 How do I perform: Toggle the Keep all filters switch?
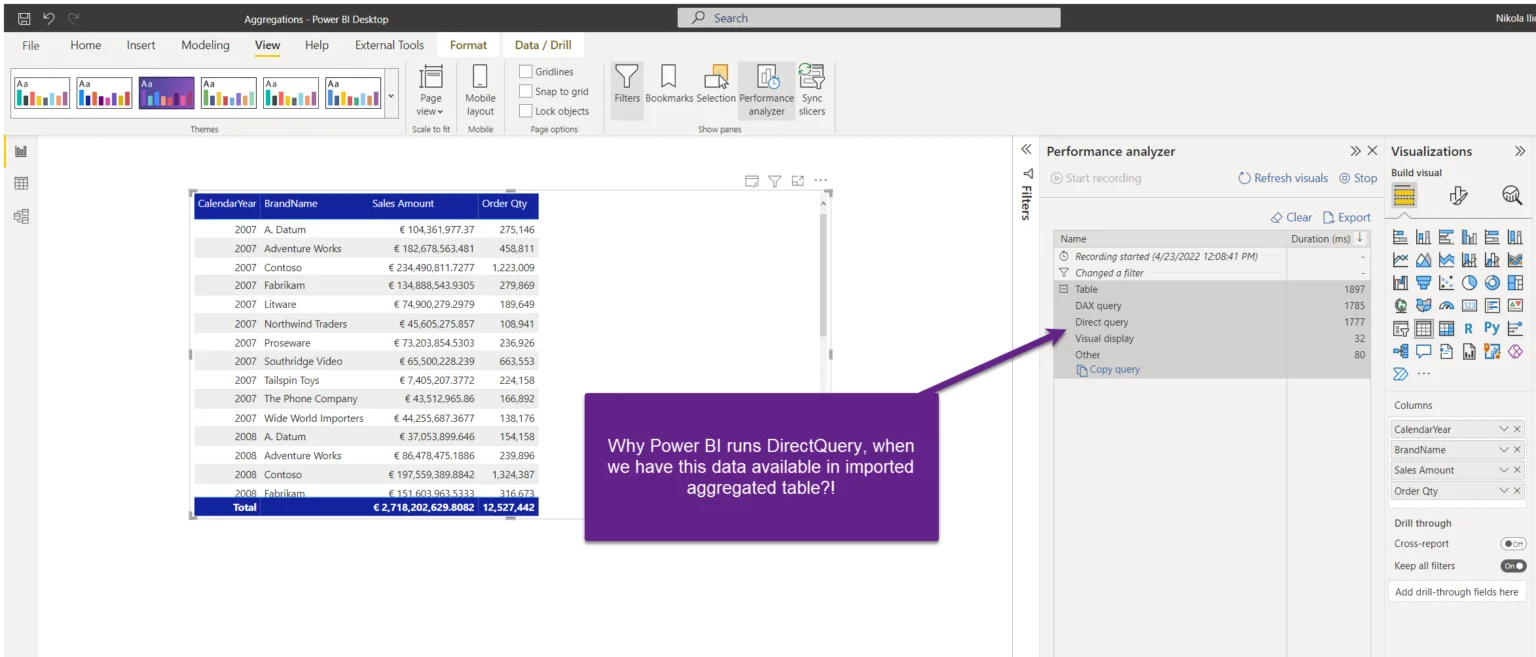(x=1513, y=566)
